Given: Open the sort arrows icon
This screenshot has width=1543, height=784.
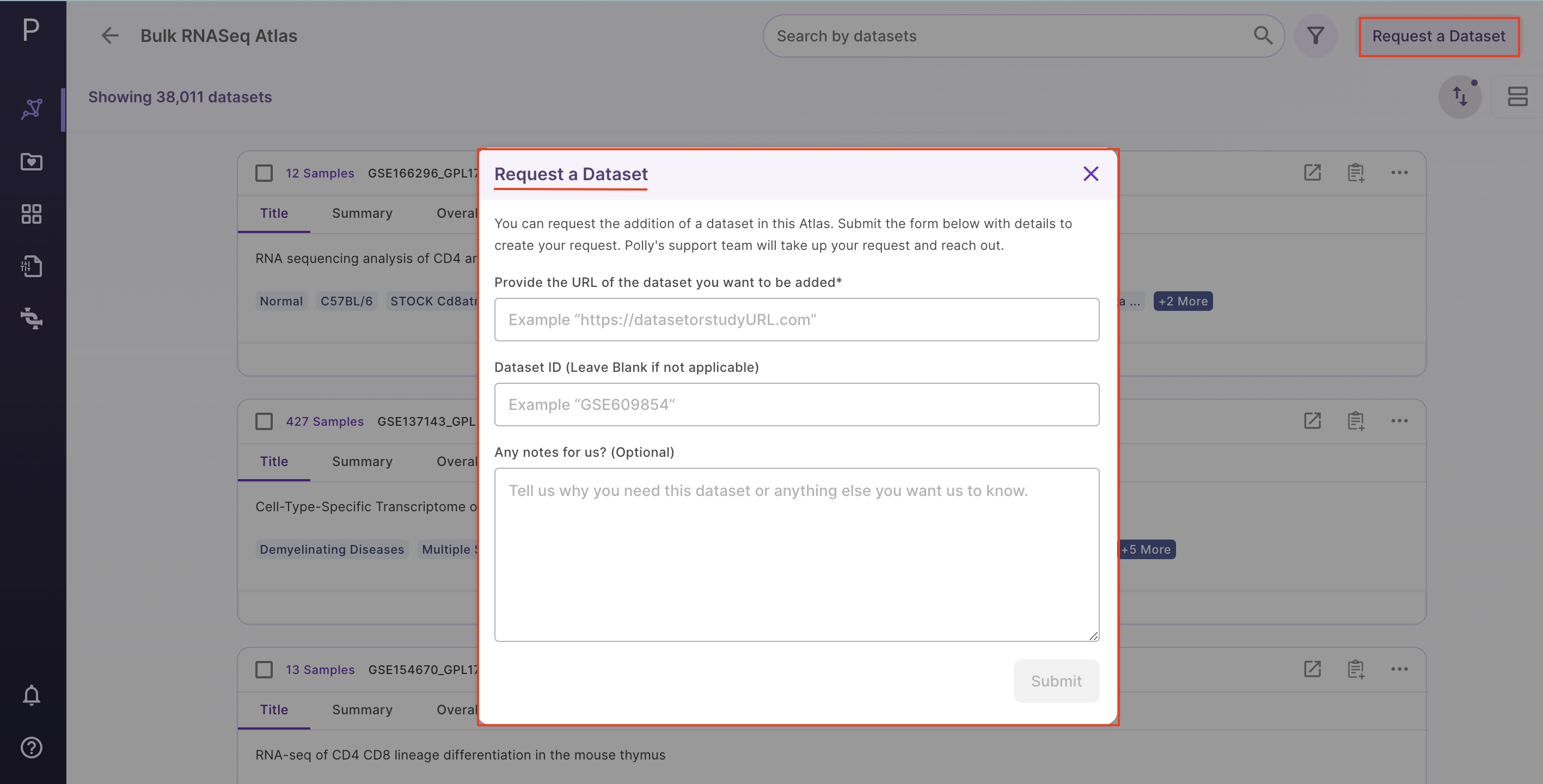Looking at the screenshot, I should click(x=1460, y=96).
